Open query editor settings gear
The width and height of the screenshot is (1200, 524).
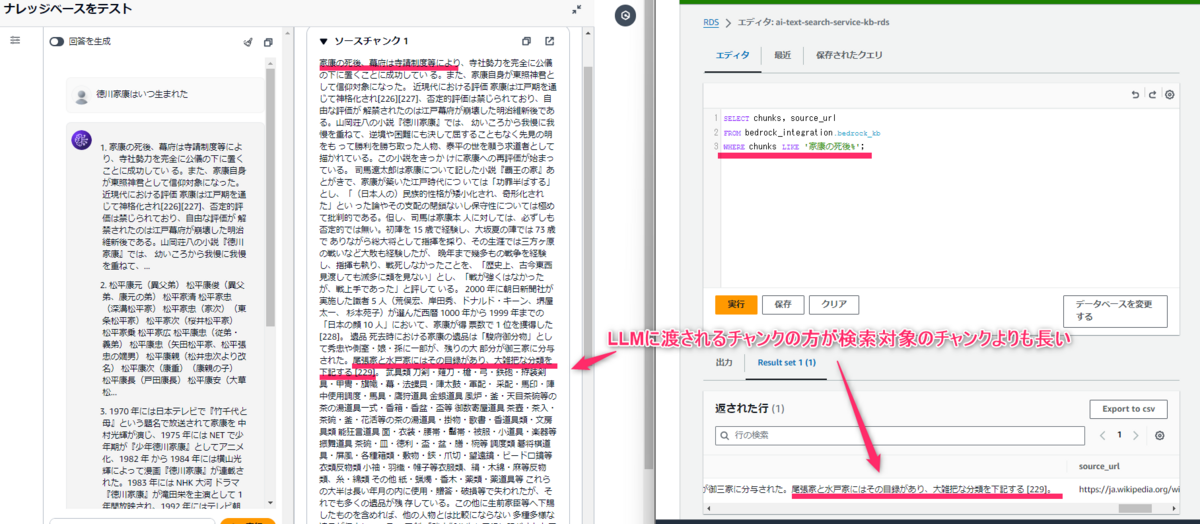tap(1169, 94)
